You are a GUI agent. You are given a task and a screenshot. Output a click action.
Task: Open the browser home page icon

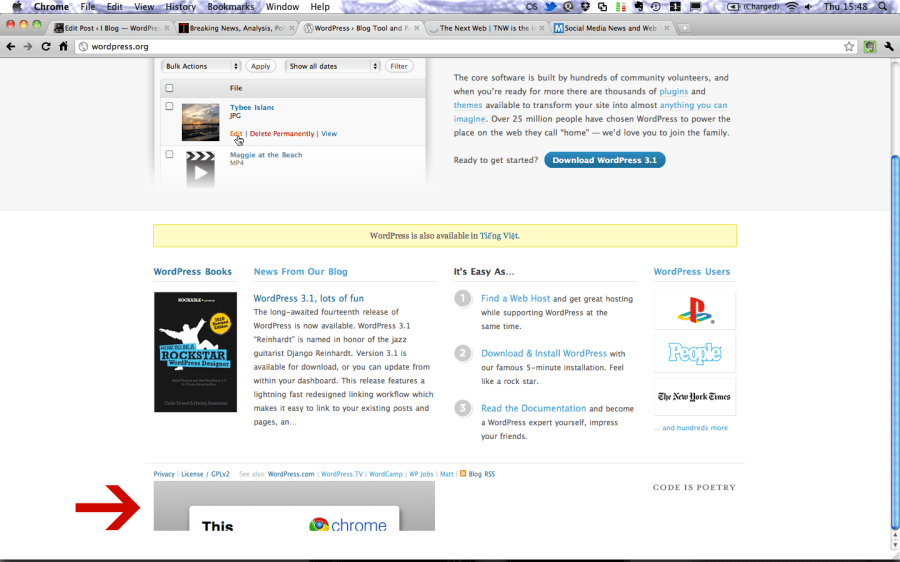pyautogui.click(x=63, y=46)
